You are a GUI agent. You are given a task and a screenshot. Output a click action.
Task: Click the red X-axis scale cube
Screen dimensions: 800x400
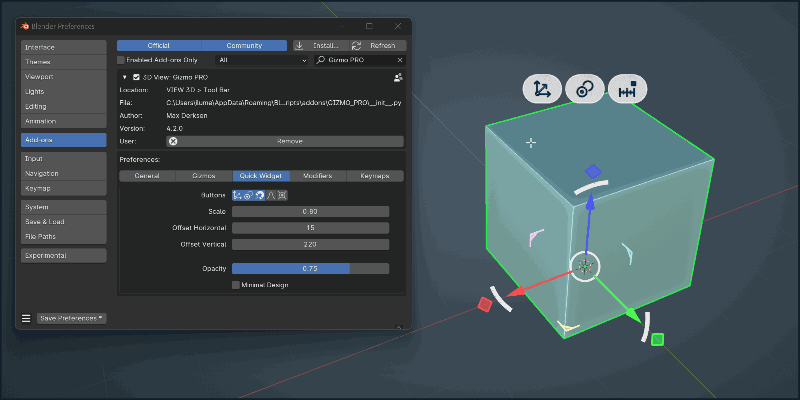click(x=485, y=304)
